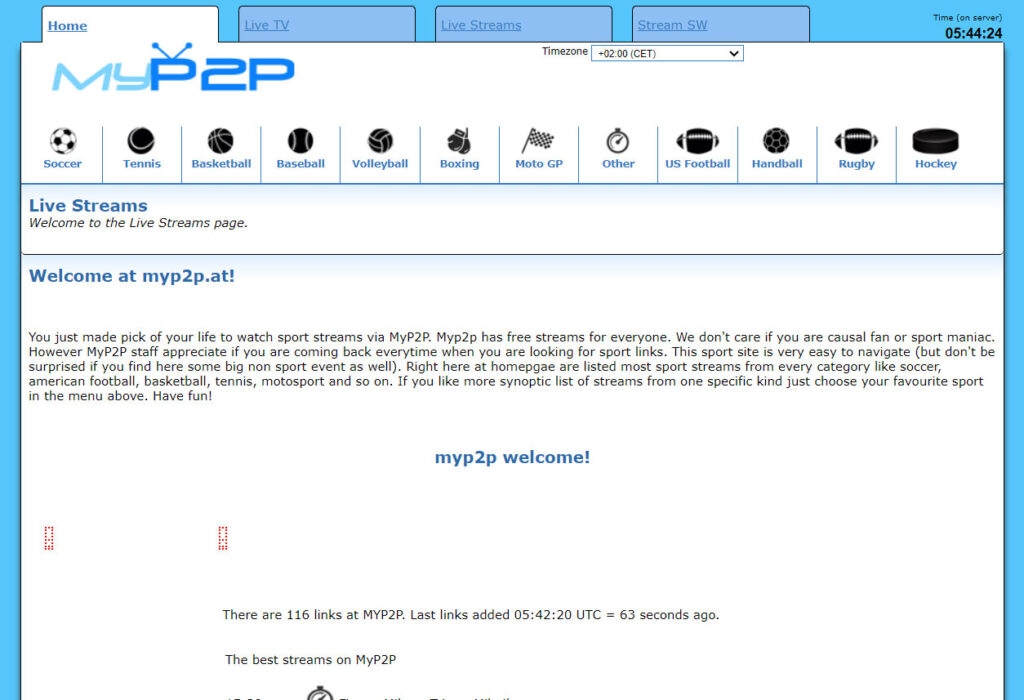This screenshot has width=1024, height=700.
Task: Click the Other stopwatch icon
Action: click(x=618, y=140)
